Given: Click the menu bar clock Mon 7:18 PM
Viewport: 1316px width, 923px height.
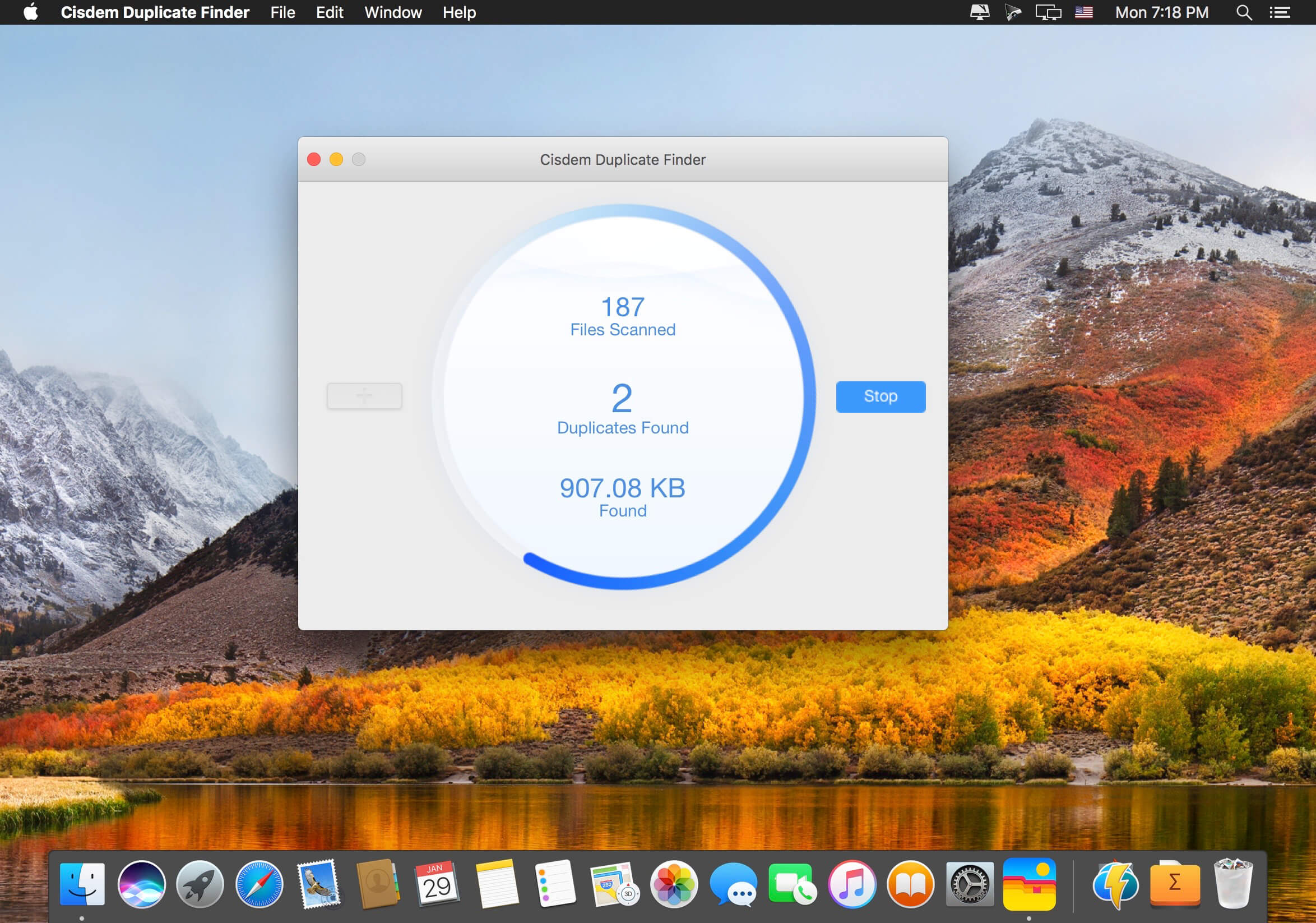Looking at the screenshot, I should [1162, 12].
